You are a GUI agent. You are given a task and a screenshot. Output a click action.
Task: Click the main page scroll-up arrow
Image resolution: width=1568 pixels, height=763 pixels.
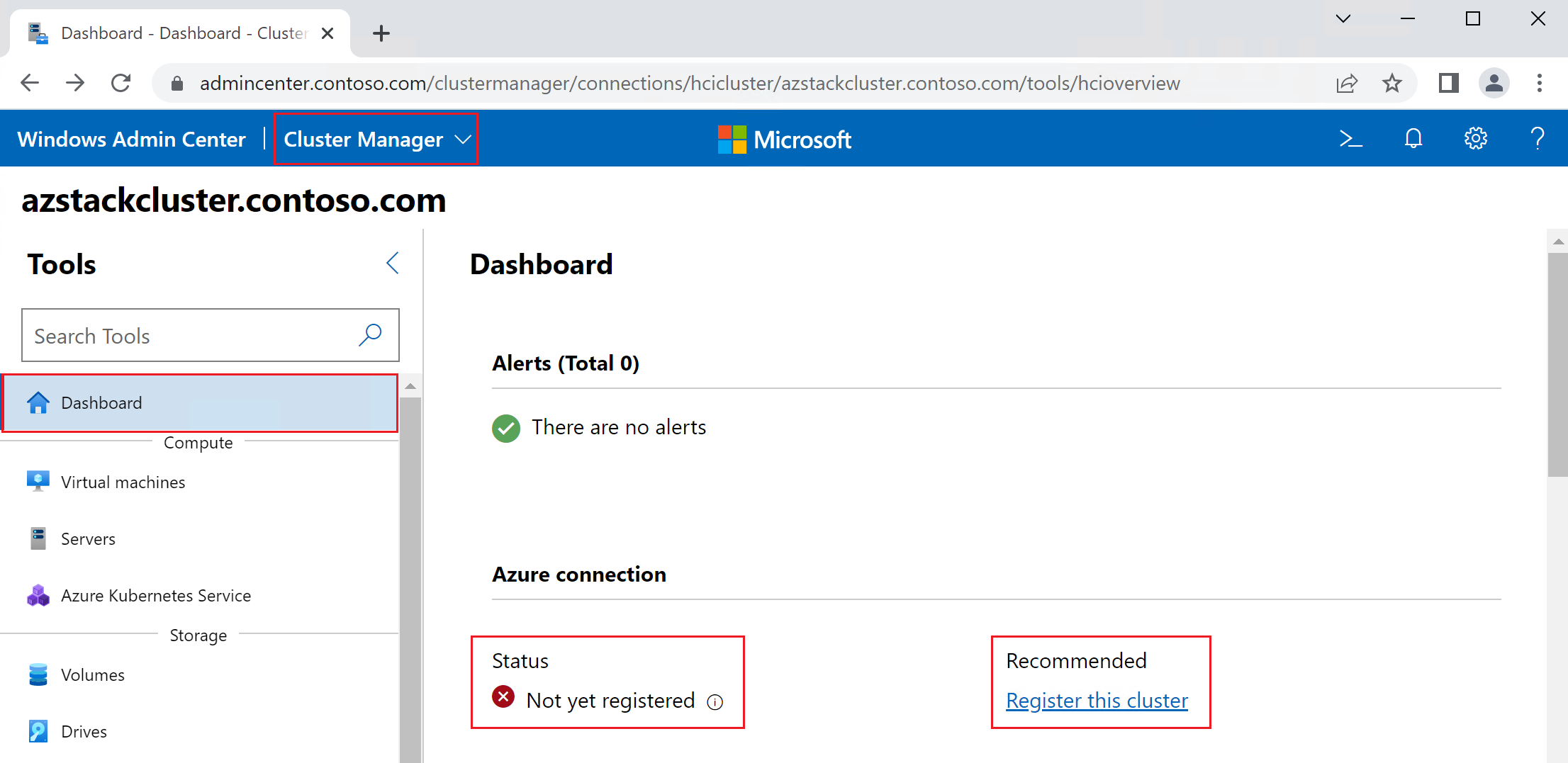(x=1558, y=242)
